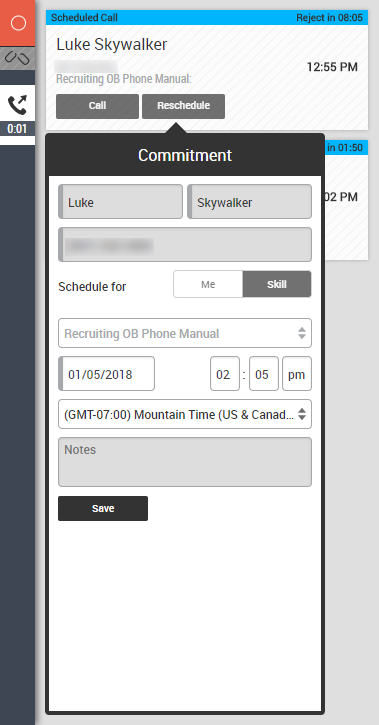The width and height of the screenshot is (379, 725).
Task: Click the first name field Luke
Action: click(121, 202)
